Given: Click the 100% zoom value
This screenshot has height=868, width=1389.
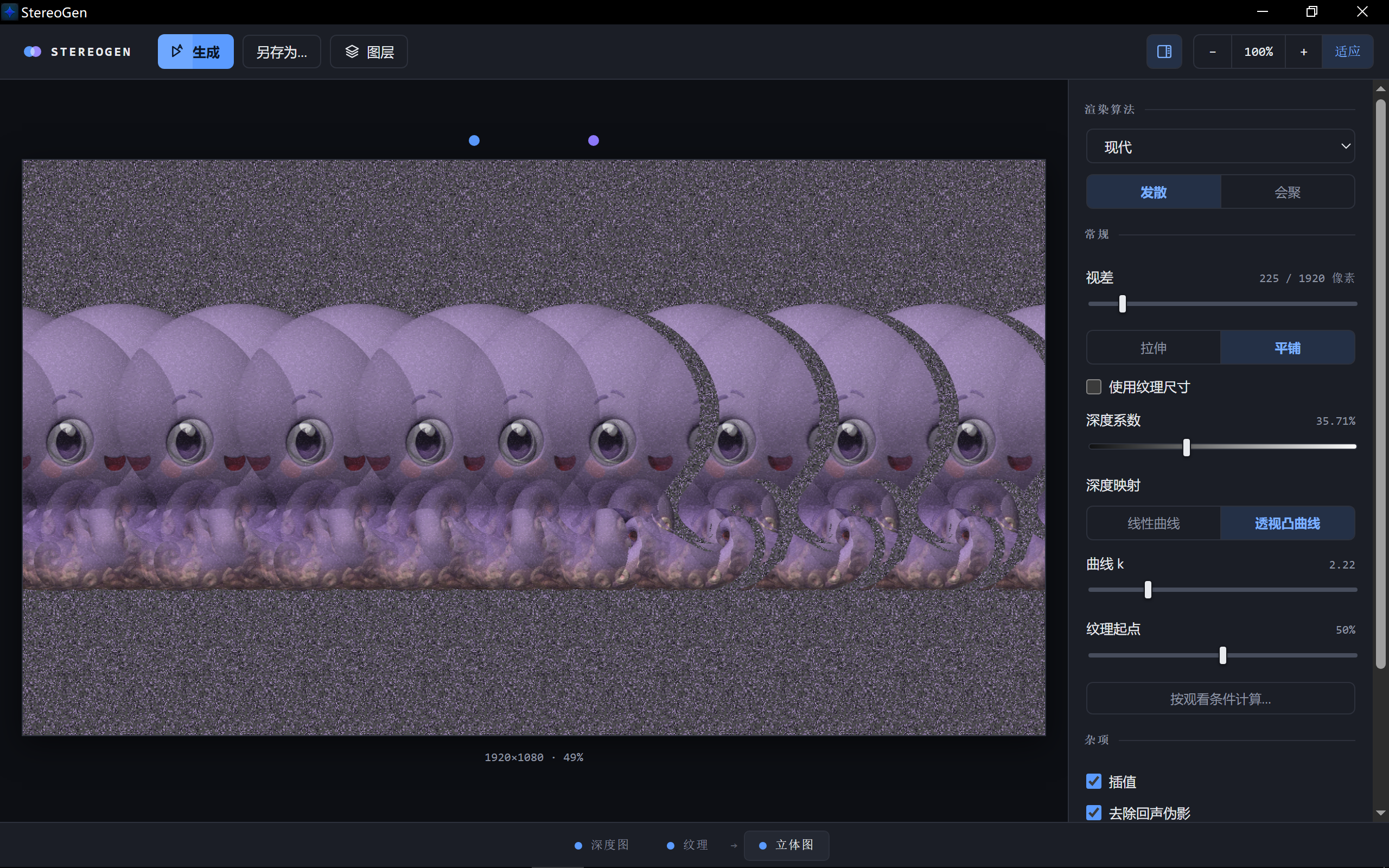Looking at the screenshot, I should click(1258, 52).
